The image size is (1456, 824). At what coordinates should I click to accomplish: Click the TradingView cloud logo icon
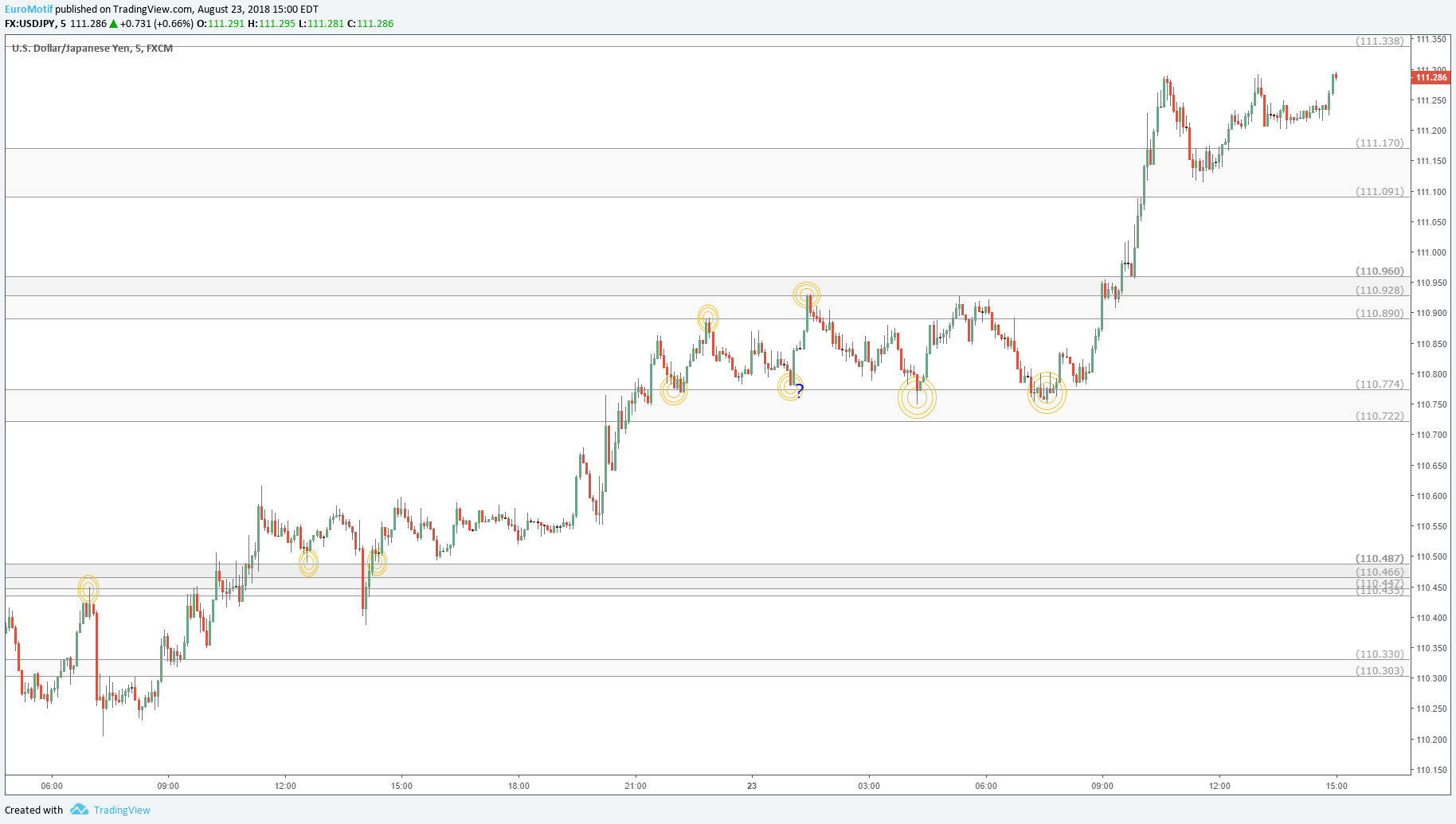pos(79,810)
